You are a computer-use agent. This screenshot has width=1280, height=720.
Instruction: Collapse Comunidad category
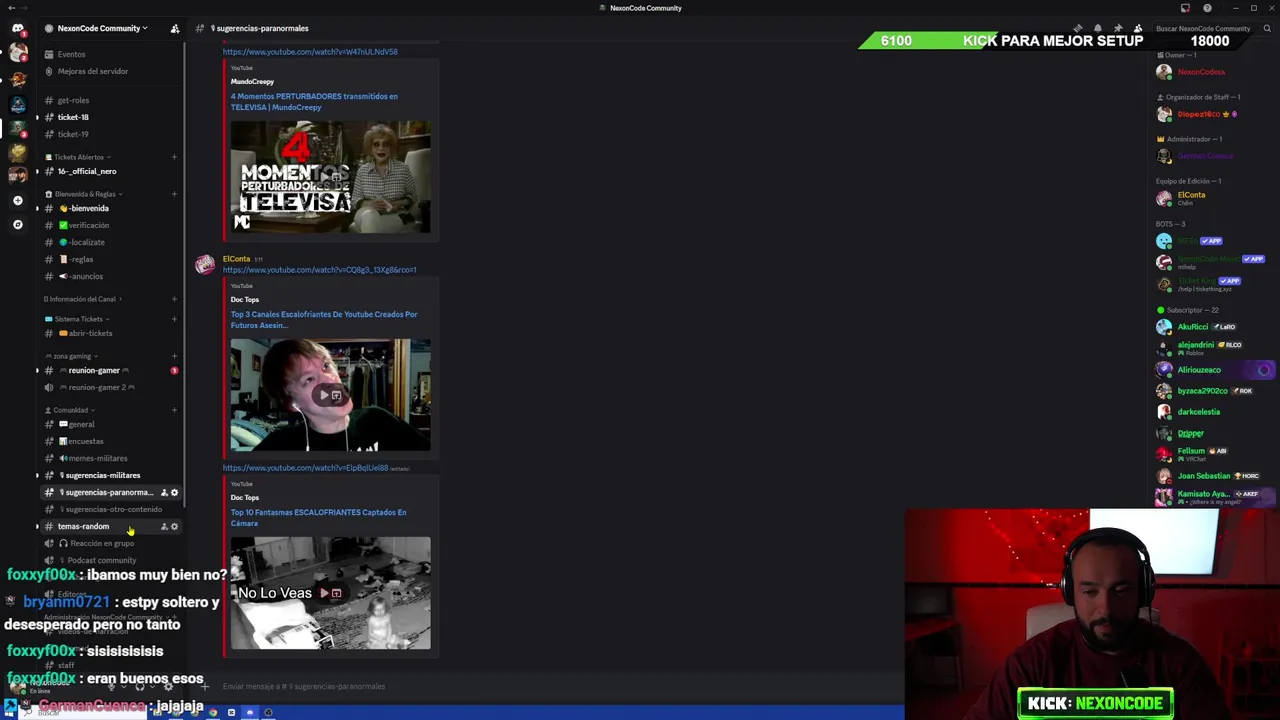(x=71, y=410)
